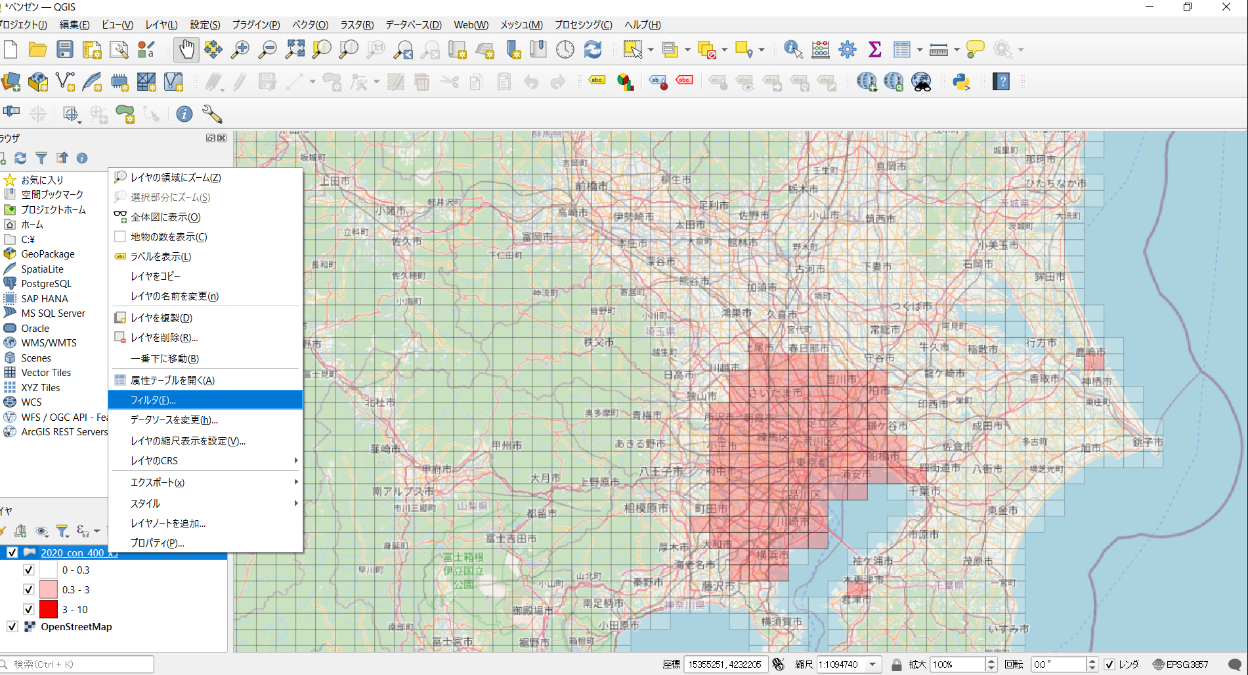Select the Measure ruler tool
Viewport: 1248px width, 675px height.
pyautogui.click(x=938, y=49)
